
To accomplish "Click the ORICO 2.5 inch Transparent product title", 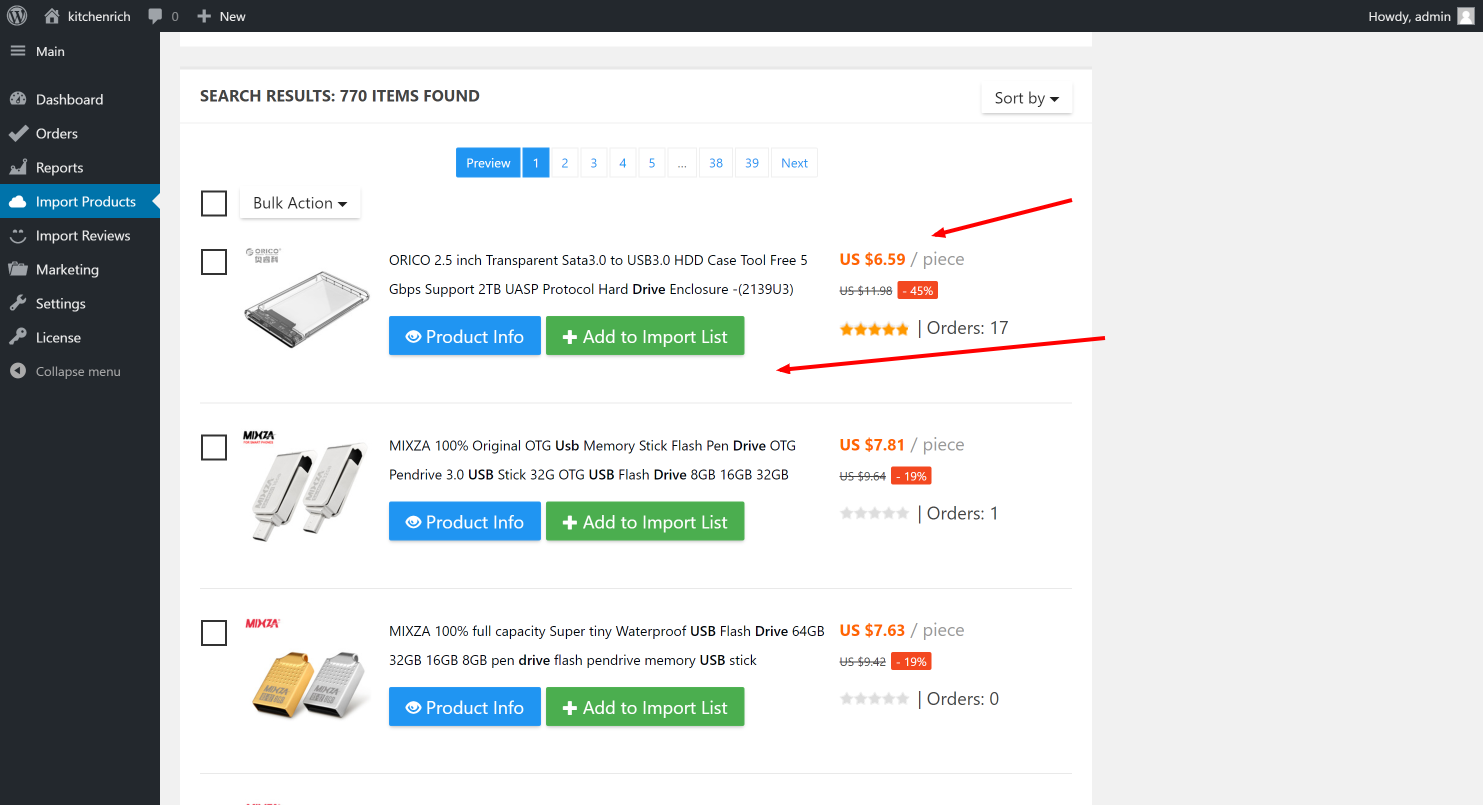I will point(598,275).
